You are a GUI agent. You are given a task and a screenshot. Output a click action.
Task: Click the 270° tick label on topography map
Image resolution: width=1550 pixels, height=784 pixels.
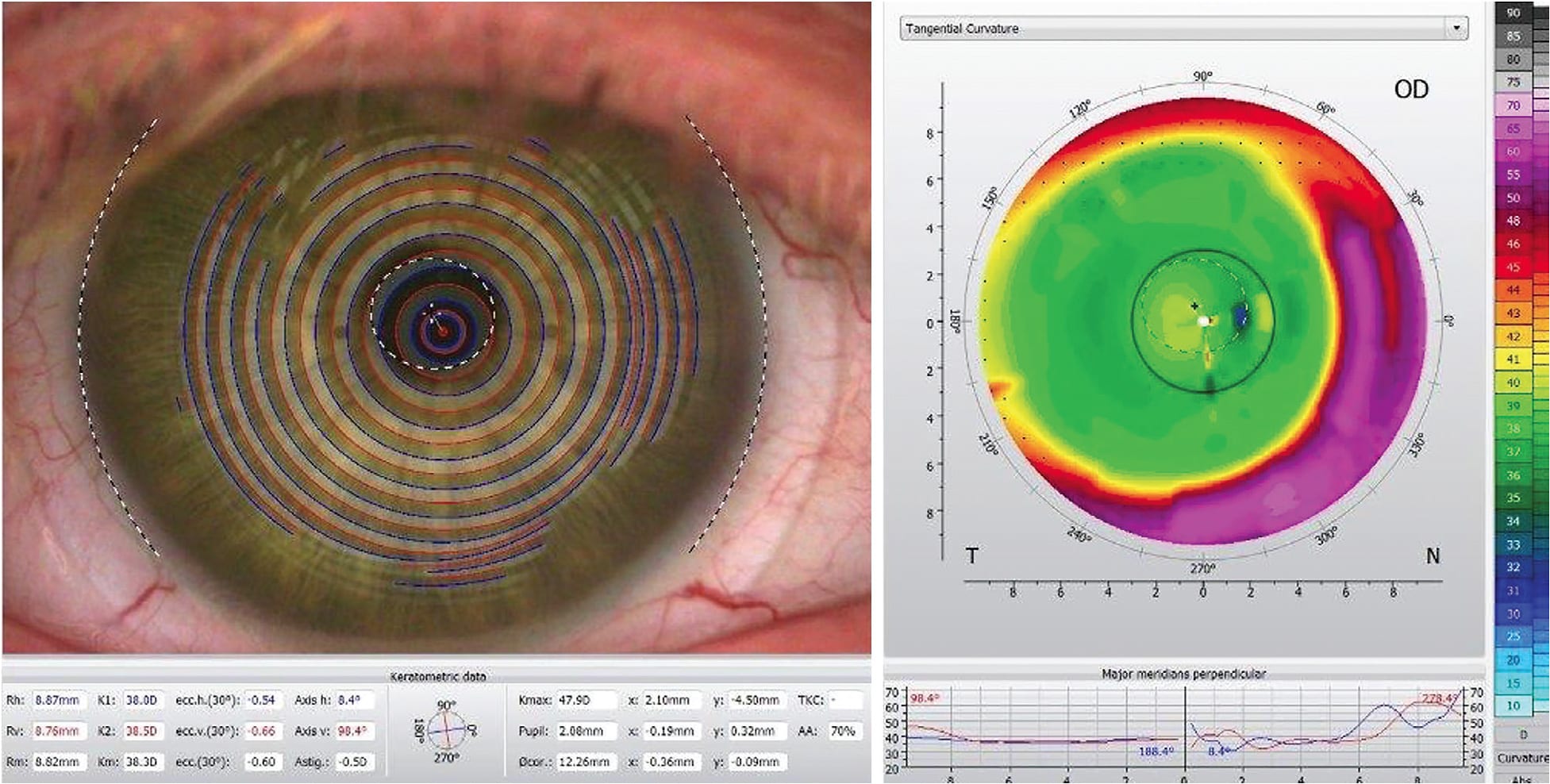click(1202, 568)
